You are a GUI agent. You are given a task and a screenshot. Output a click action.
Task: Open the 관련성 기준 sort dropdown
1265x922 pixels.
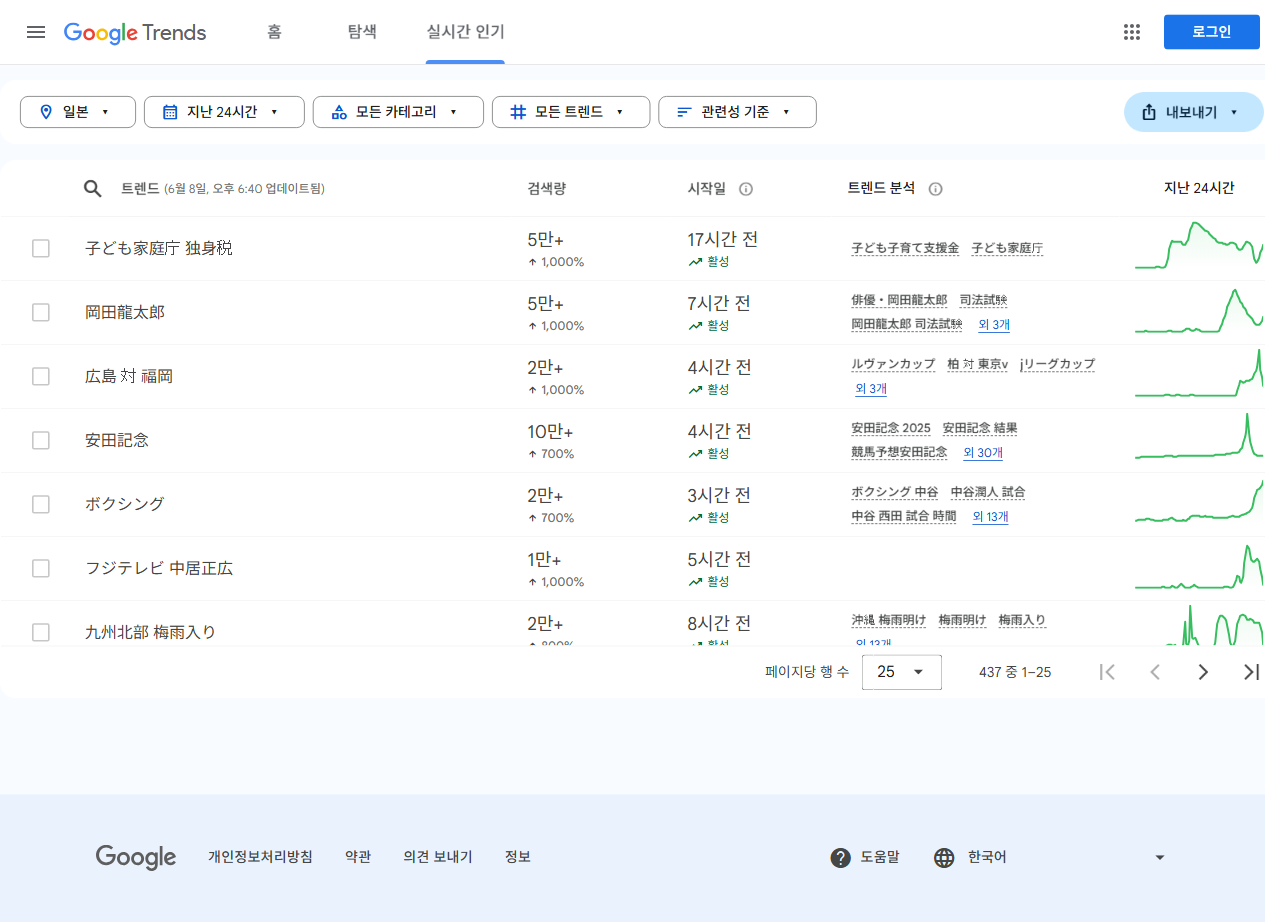click(737, 112)
